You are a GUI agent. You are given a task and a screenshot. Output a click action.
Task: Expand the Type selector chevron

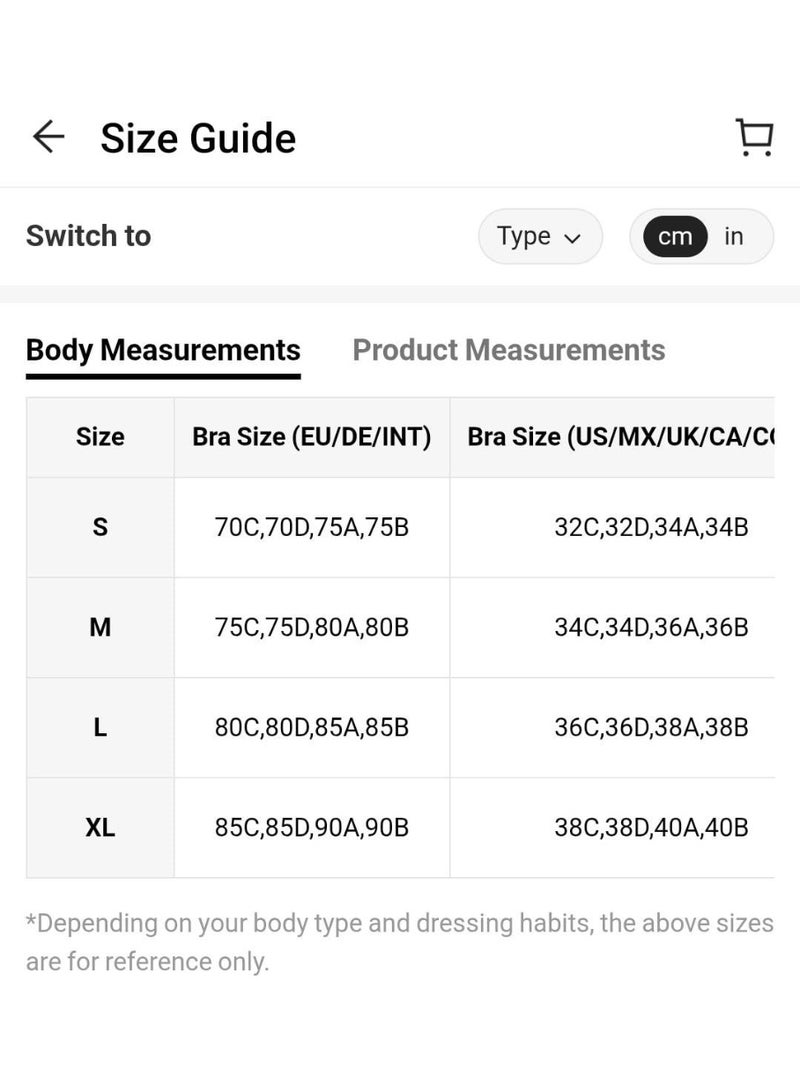(x=573, y=238)
